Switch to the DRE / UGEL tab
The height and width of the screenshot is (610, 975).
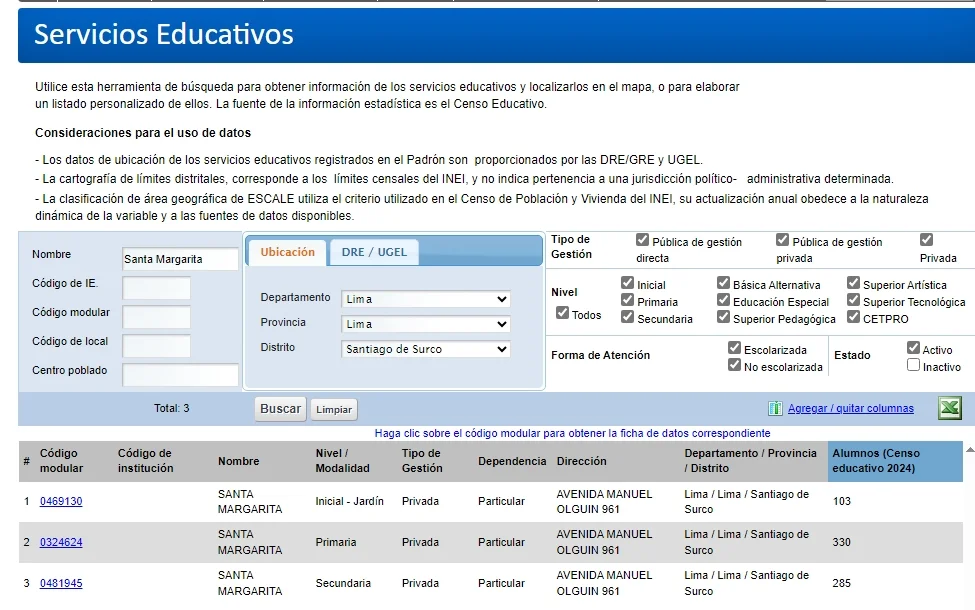[x=374, y=252]
